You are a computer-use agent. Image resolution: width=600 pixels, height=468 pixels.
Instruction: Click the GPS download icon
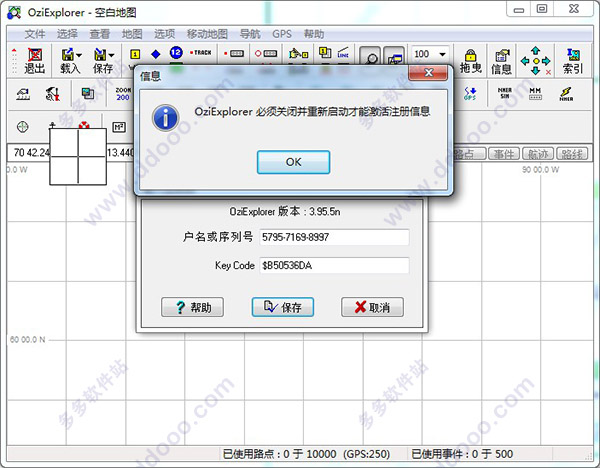click(470, 93)
